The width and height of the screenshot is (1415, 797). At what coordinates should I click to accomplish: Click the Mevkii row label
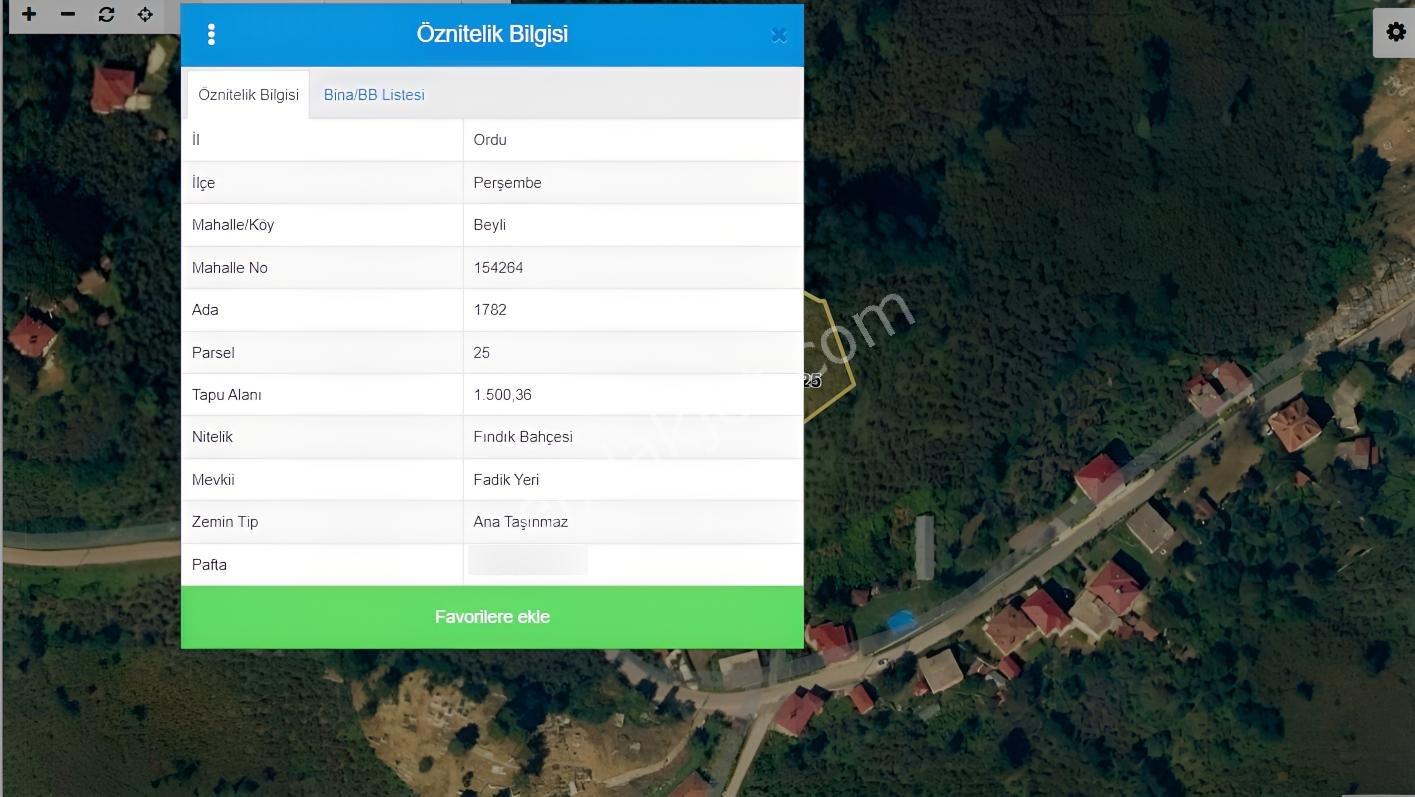click(213, 480)
